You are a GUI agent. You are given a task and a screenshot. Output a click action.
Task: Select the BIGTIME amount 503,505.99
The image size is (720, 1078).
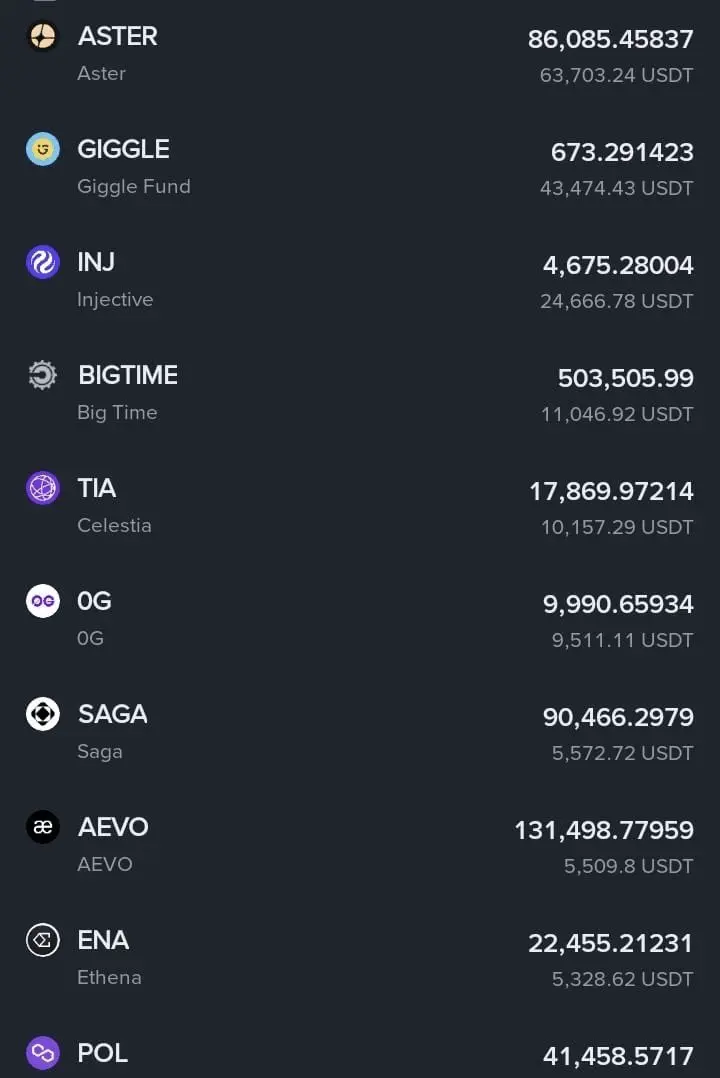[625, 379]
